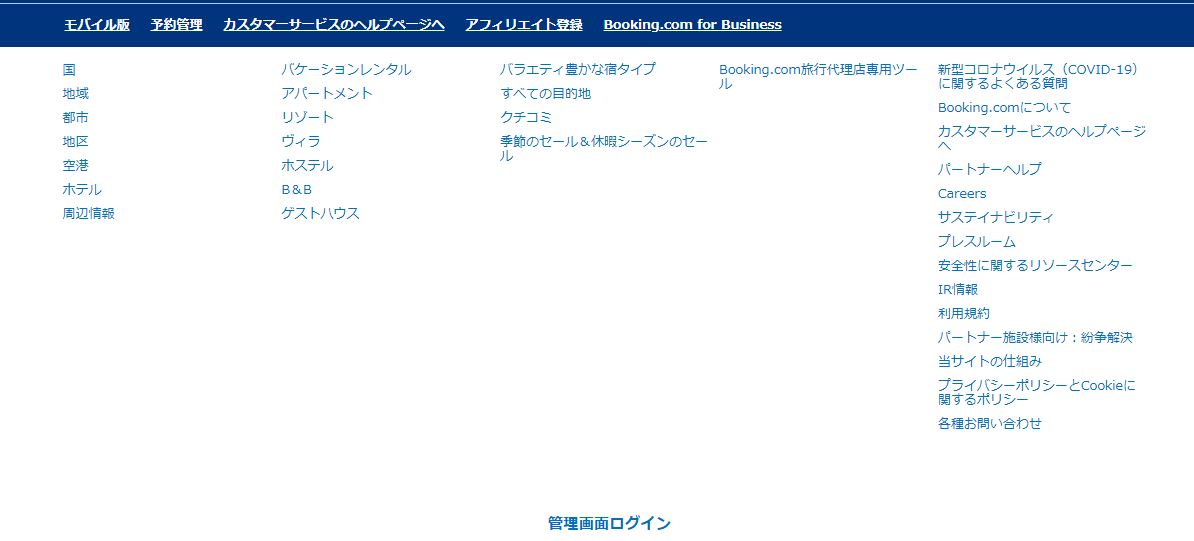Go to カスタマーサービスのヘルプページへ in top bar
This screenshot has height=541, width=1194.
pos(334,24)
